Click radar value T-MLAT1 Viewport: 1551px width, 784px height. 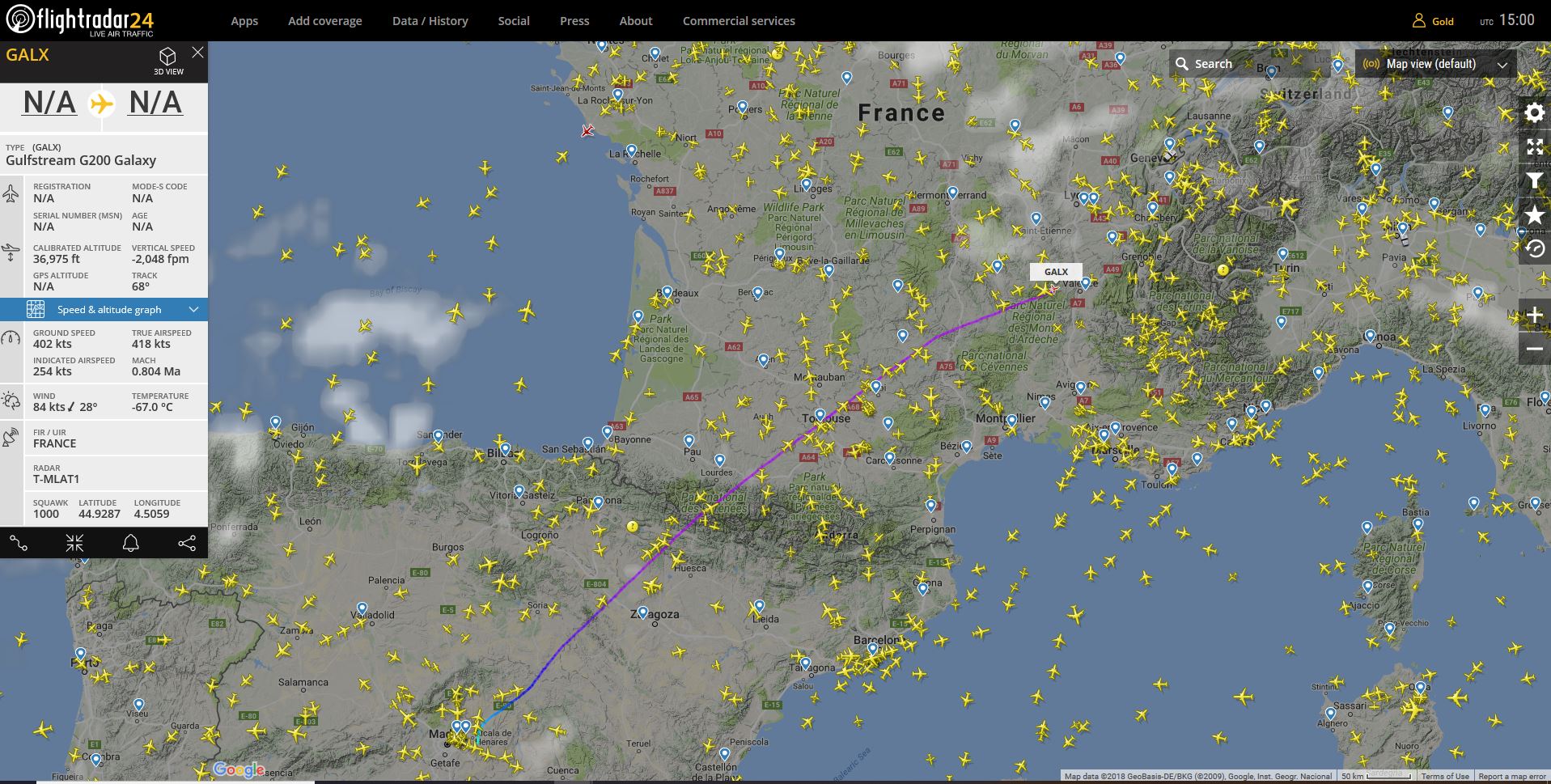(57, 479)
